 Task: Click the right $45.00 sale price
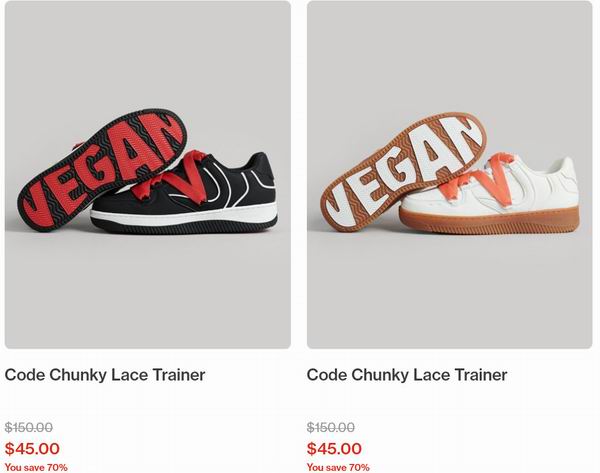[x=334, y=449]
